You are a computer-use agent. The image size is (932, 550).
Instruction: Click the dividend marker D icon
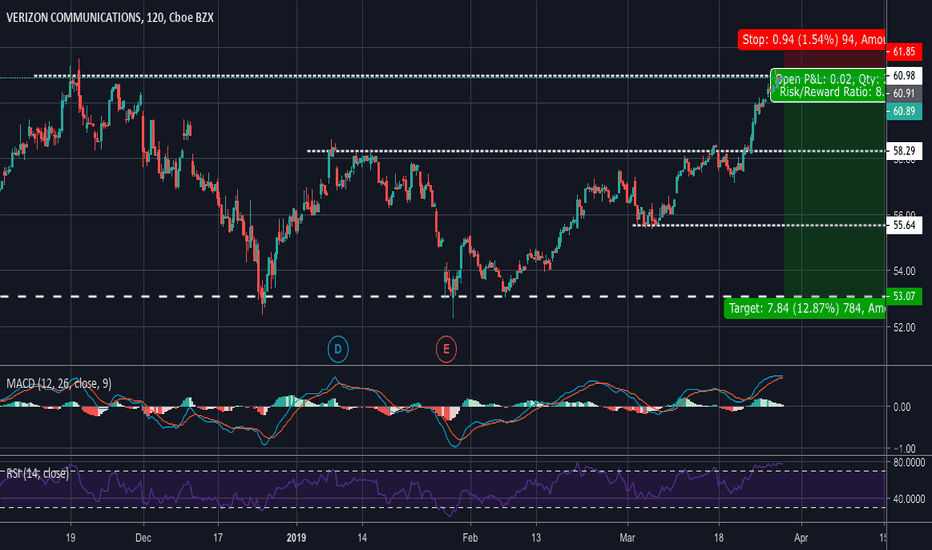tap(338, 349)
